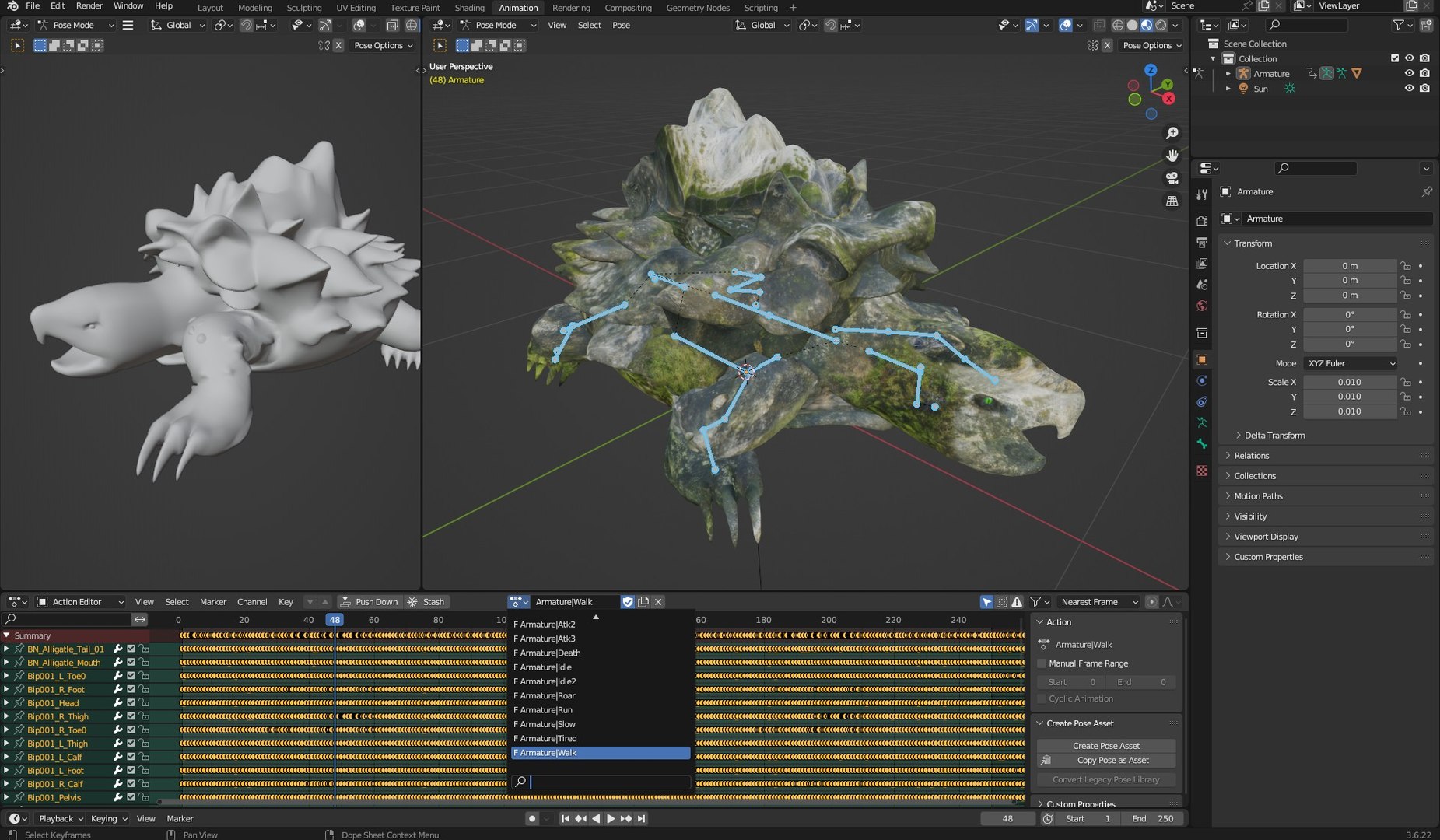Click the fake user shield icon
Image resolution: width=1440 pixels, height=840 pixels.
pos(628,602)
